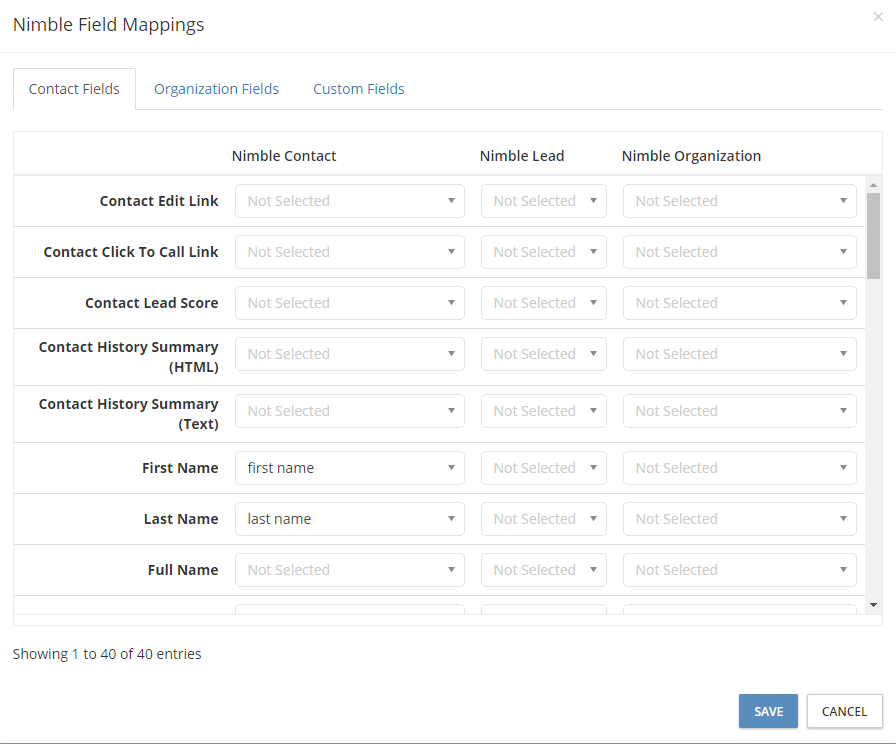Open Nimble Organization dropdown for Contact Click To Call Link
This screenshot has width=896, height=744.
pyautogui.click(x=740, y=252)
